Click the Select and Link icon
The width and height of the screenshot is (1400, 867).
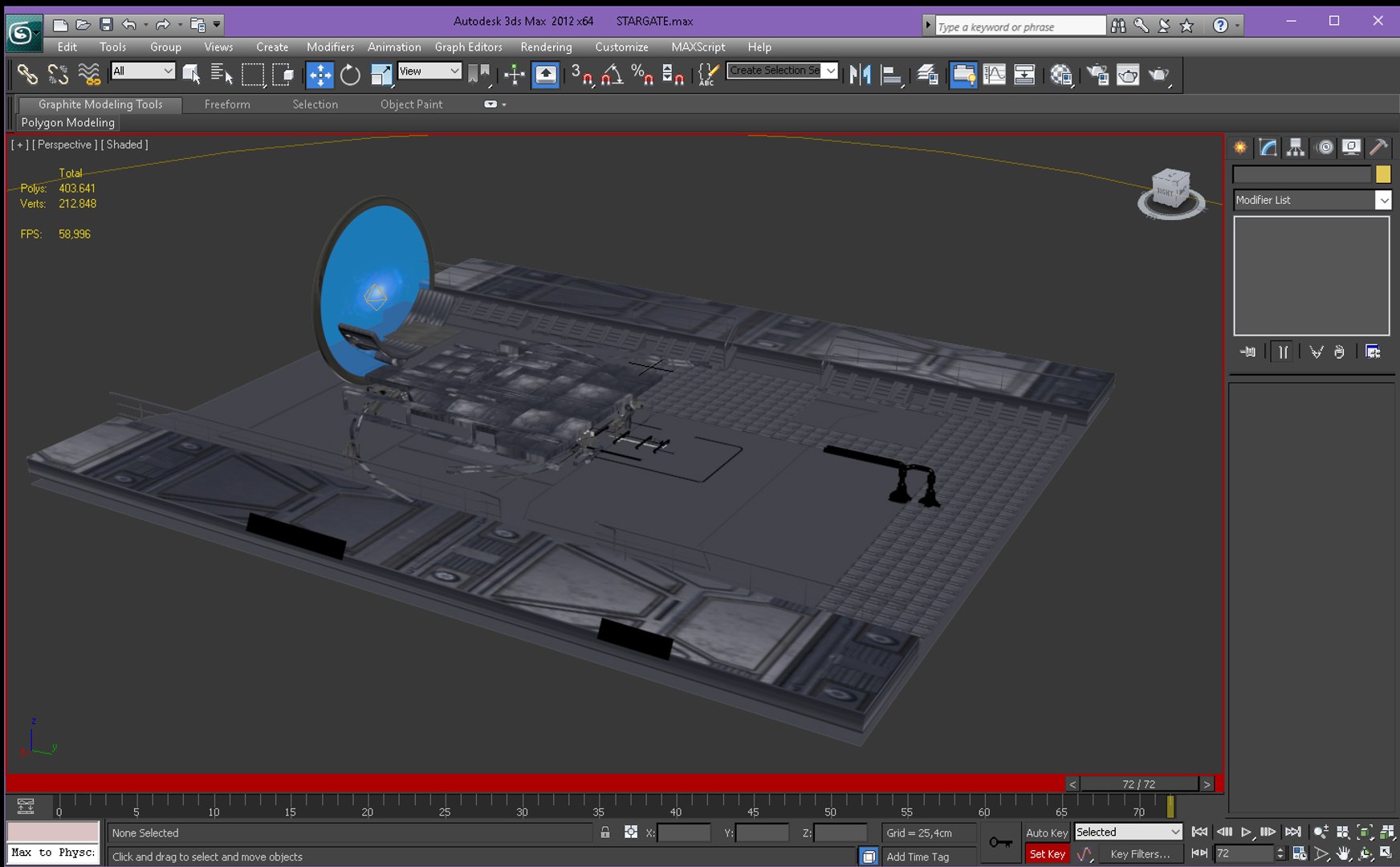[x=27, y=75]
